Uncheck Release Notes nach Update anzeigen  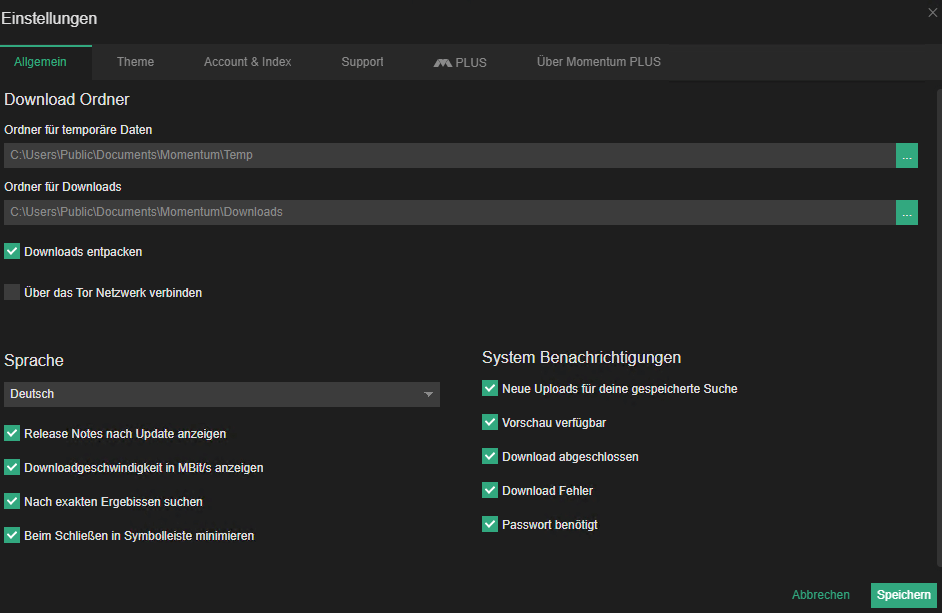pyautogui.click(x=11, y=433)
